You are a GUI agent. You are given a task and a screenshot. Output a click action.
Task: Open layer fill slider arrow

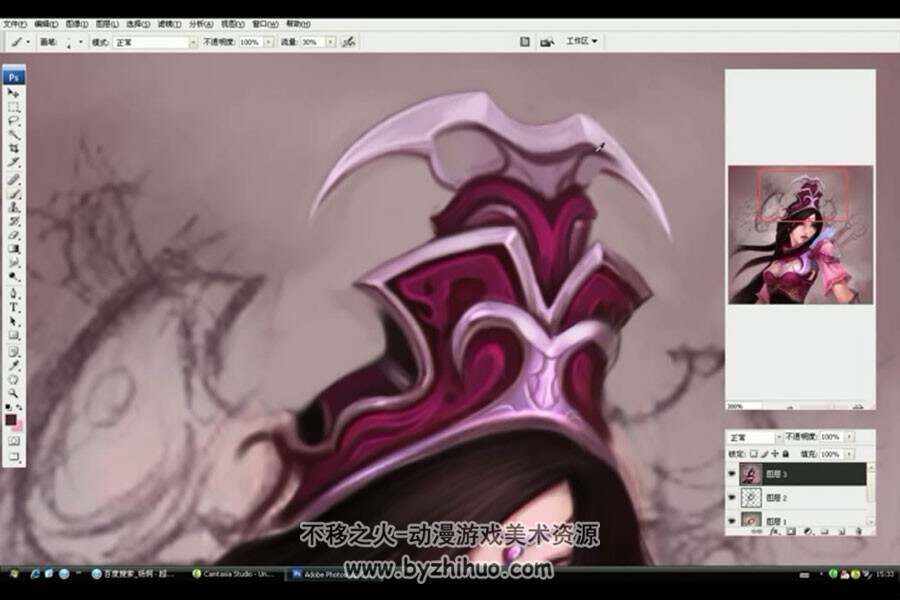(x=849, y=454)
